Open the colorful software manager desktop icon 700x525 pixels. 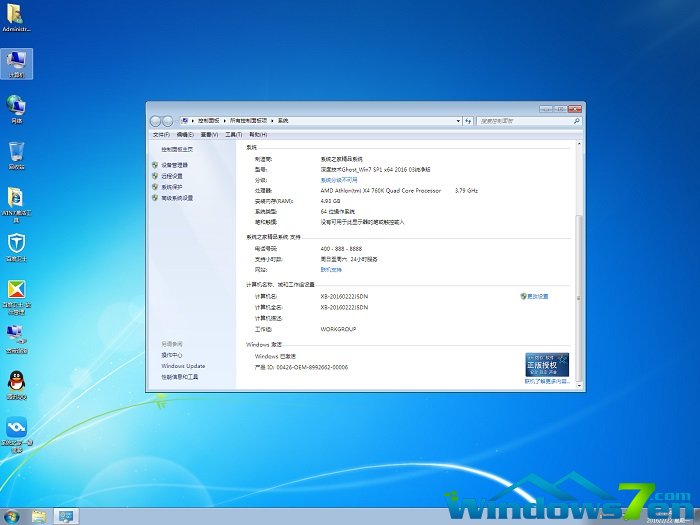click(16, 297)
